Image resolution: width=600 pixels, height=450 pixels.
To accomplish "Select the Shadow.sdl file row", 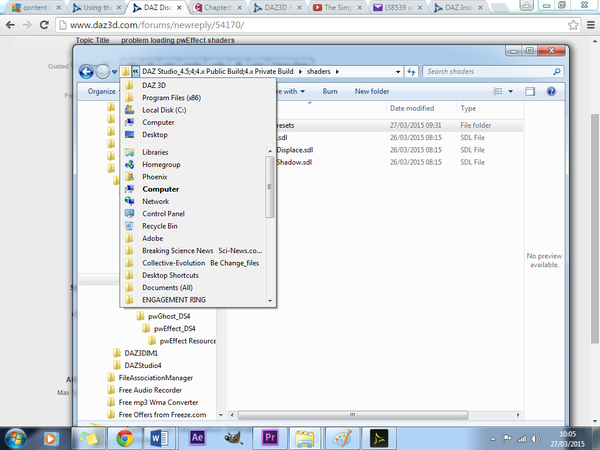I will pyautogui.click(x=399, y=162).
